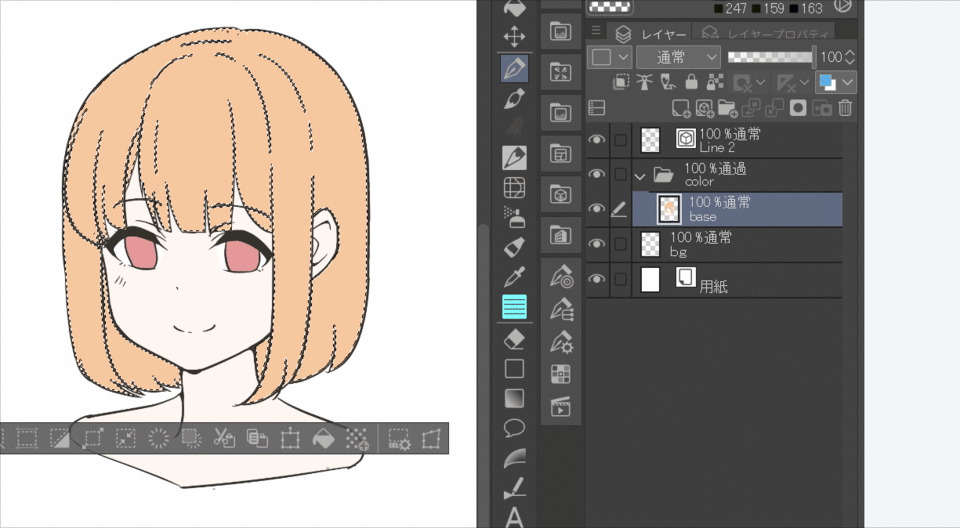
Task: Click the movie clapperboard material icon
Action: pyautogui.click(x=561, y=405)
